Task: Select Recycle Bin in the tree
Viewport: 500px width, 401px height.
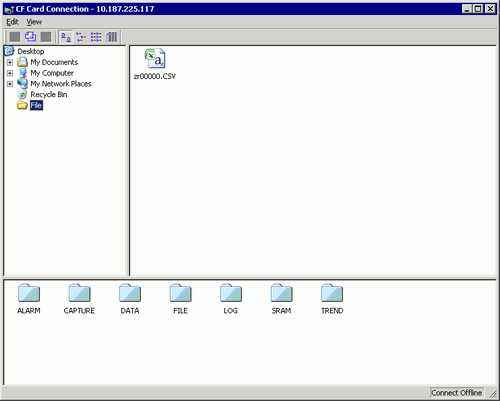Action: click(49, 95)
